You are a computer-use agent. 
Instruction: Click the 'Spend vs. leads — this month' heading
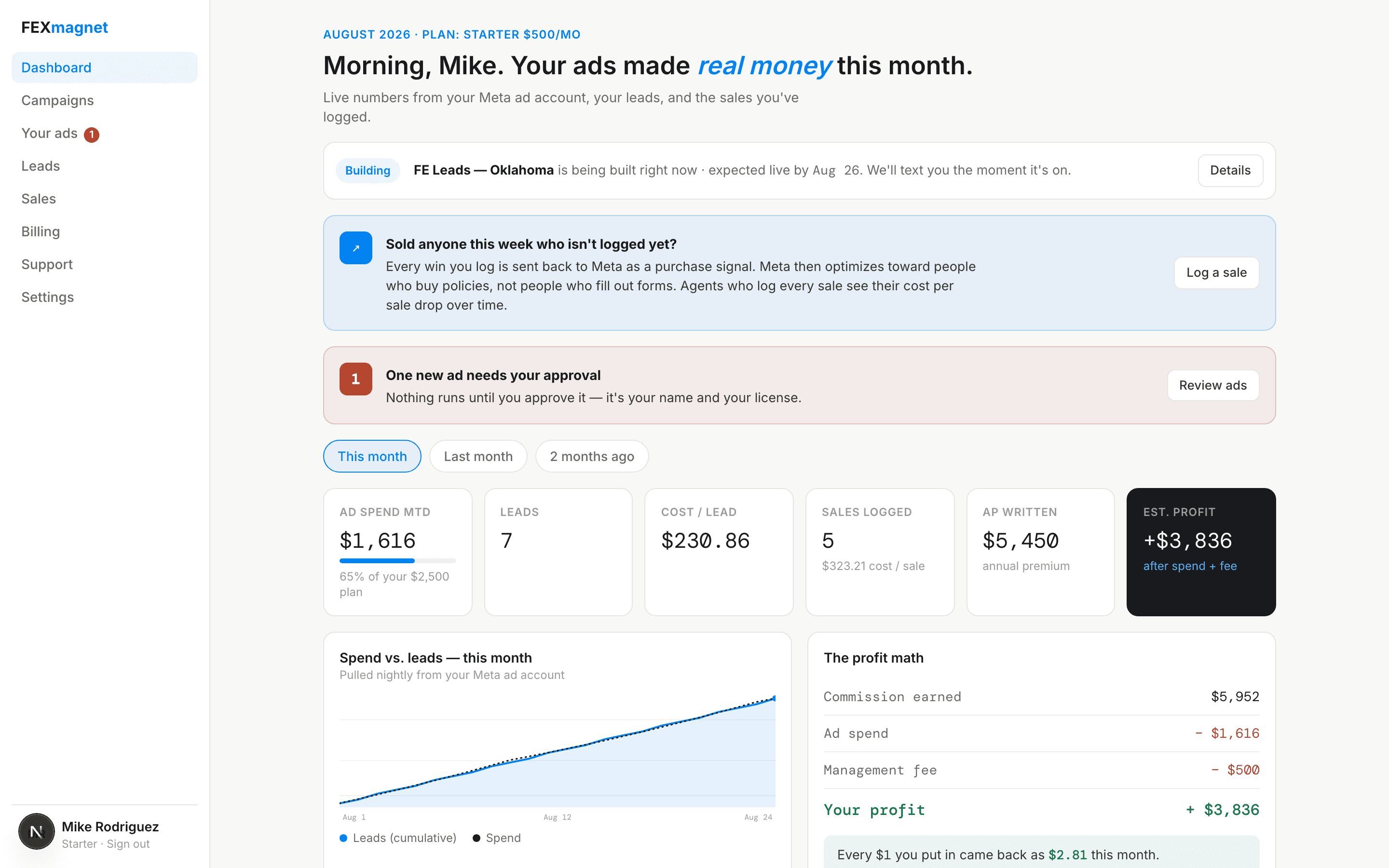[x=435, y=658]
